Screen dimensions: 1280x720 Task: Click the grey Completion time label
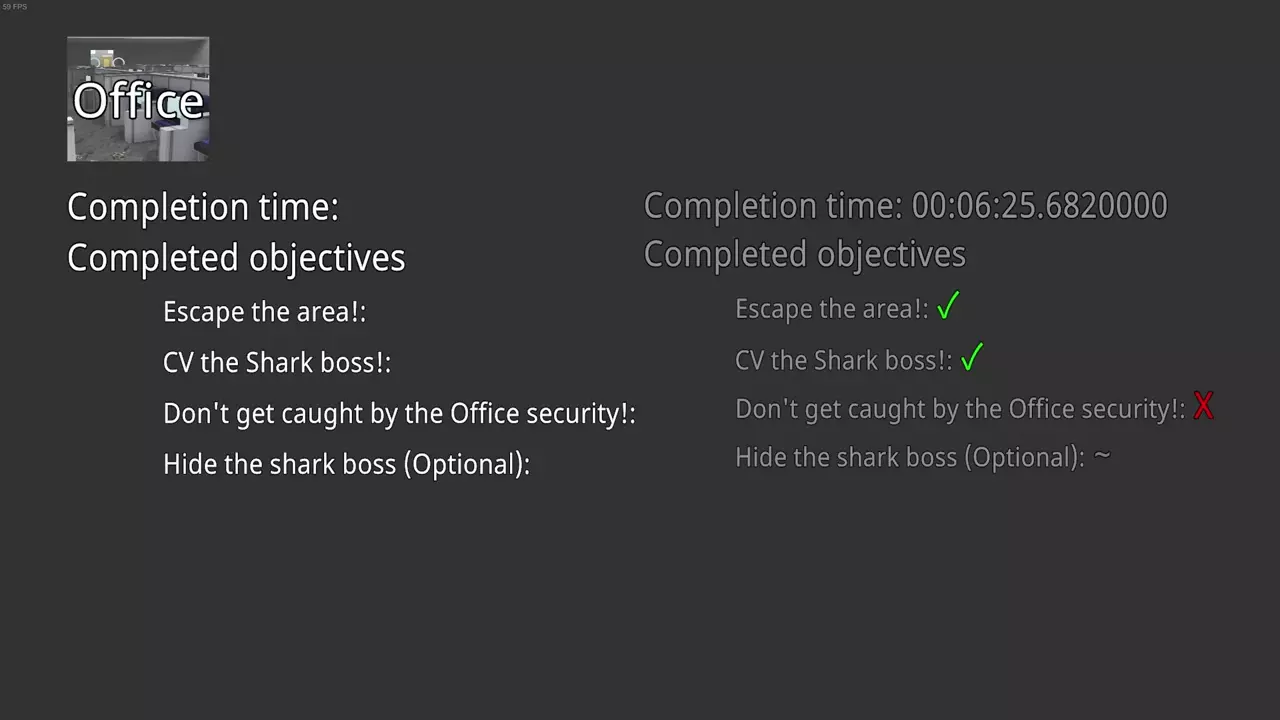click(x=773, y=206)
